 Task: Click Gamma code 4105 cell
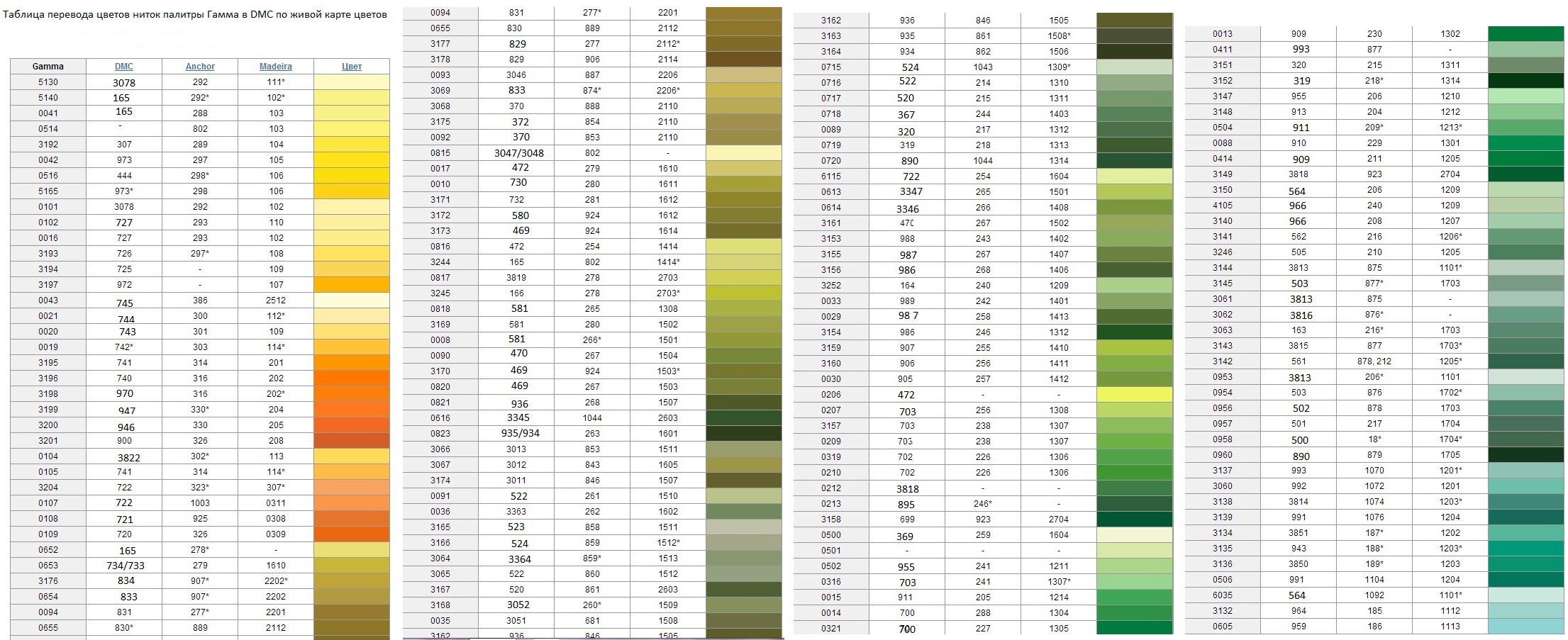click(x=1223, y=206)
